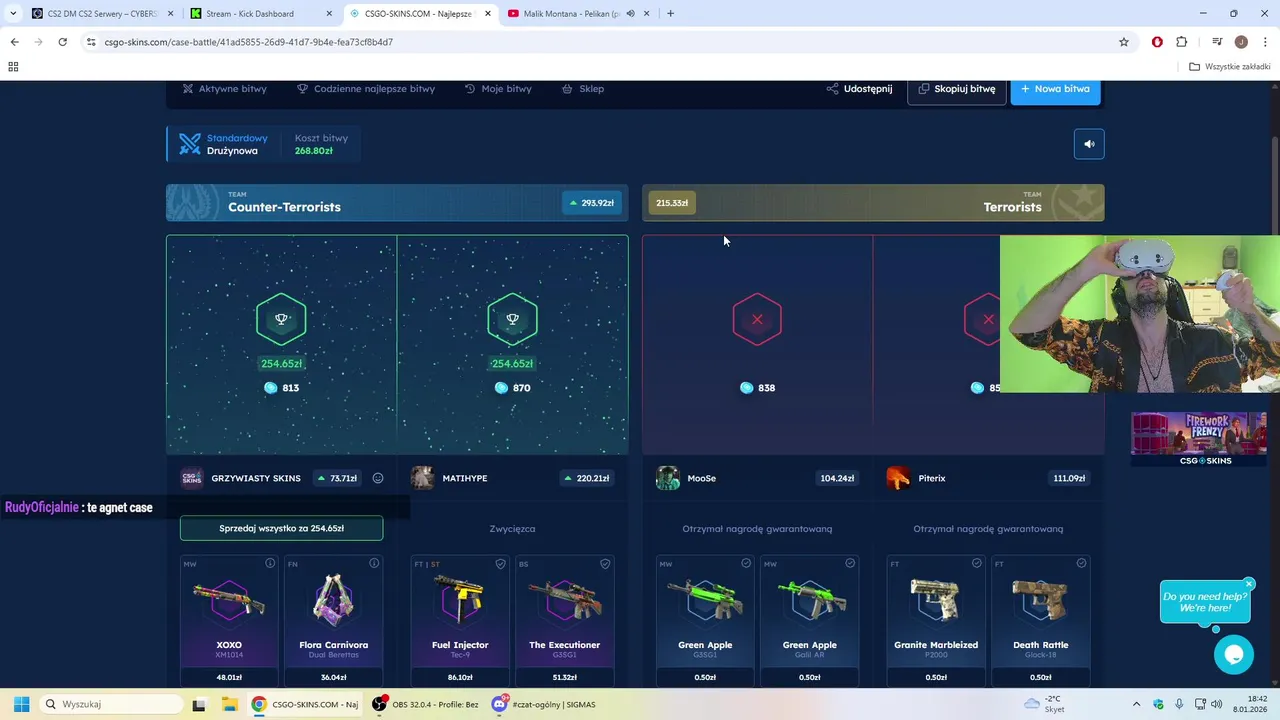Image resolution: width=1280 pixels, height=720 pixels.
Task: Click the info icon on XOXO card
Action: [270, 564]
